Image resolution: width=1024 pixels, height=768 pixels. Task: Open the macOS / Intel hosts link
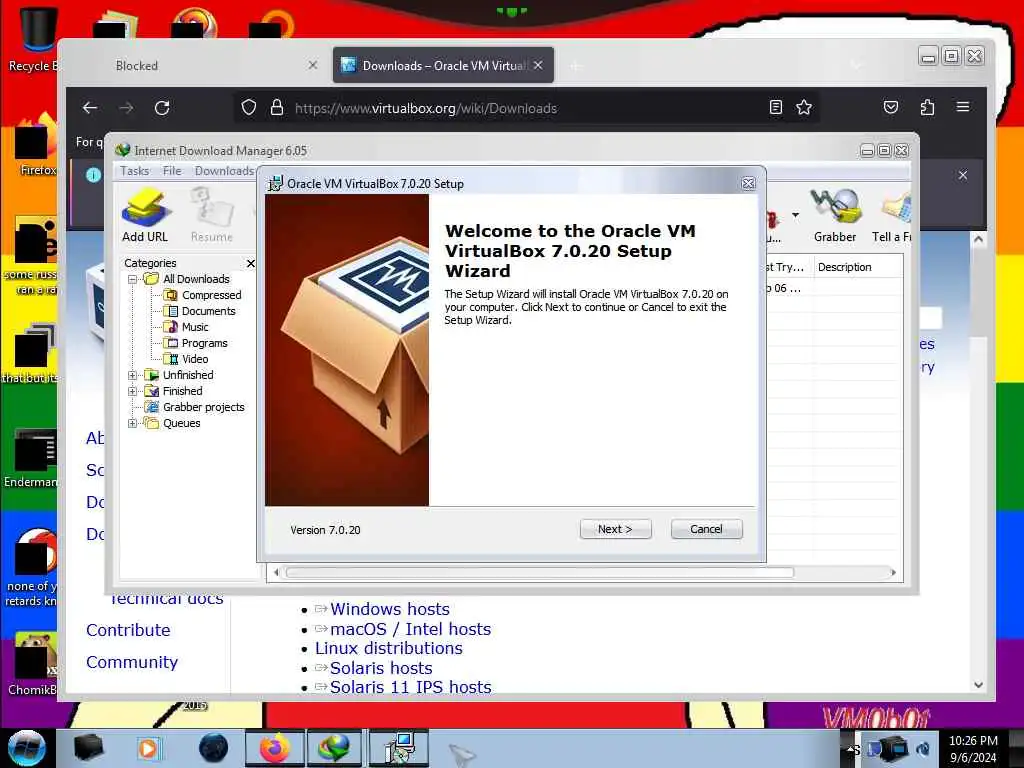(410, 629)
